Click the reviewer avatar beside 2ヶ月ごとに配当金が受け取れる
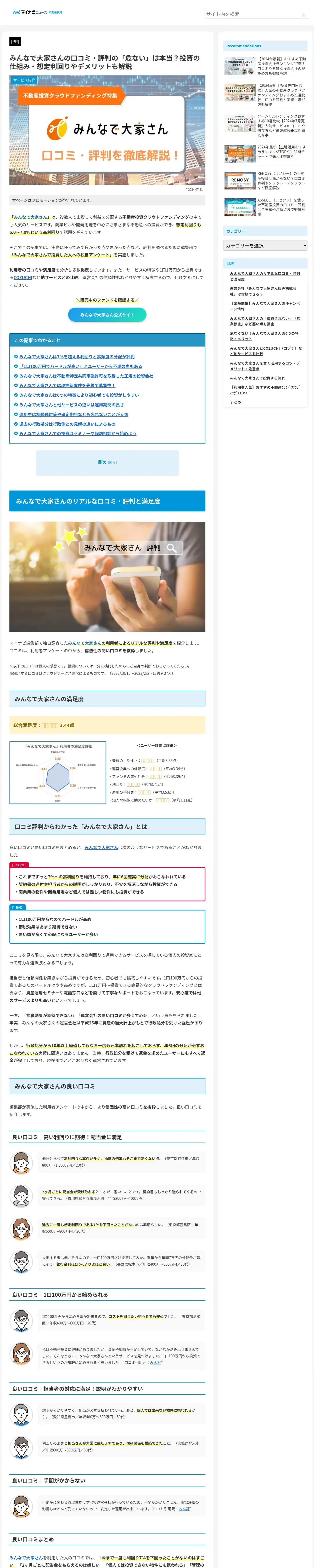The width and height of the screenshot is (314, 1568). pos(21,1196)
